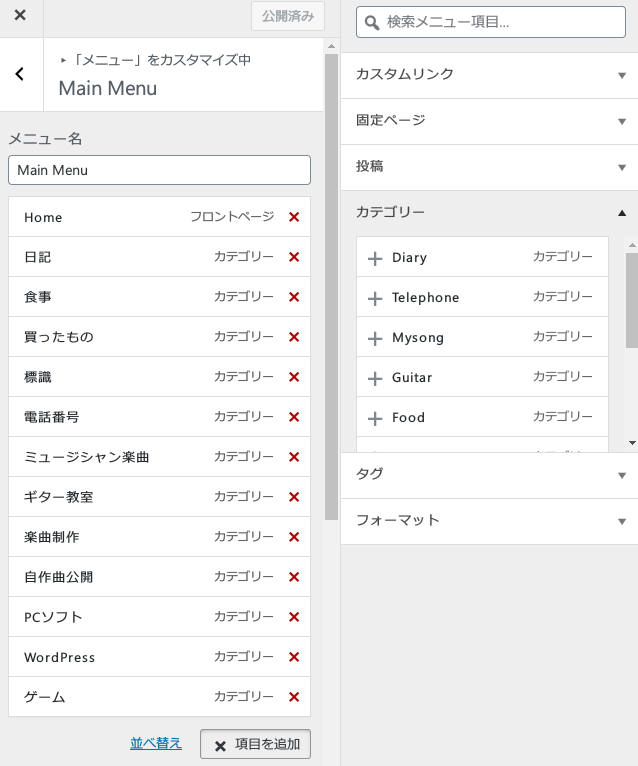Collapse the カテゴリー section
The height and width of the screenshot is (766, 638).
tap(489, 212)
